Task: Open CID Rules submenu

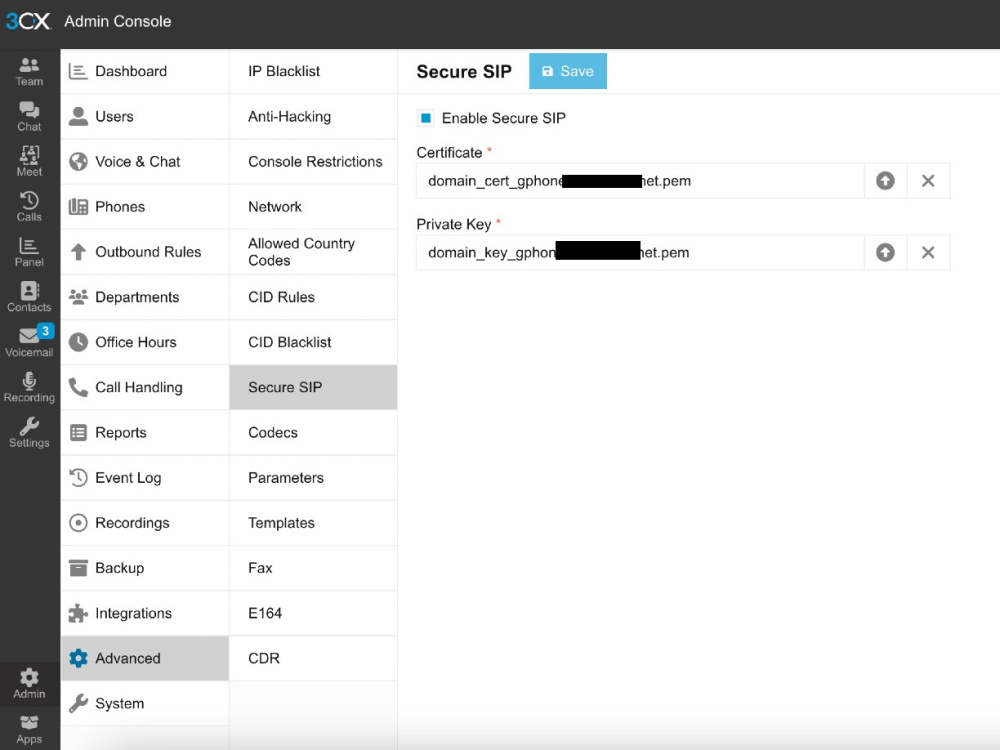Action: pos(313,297)
